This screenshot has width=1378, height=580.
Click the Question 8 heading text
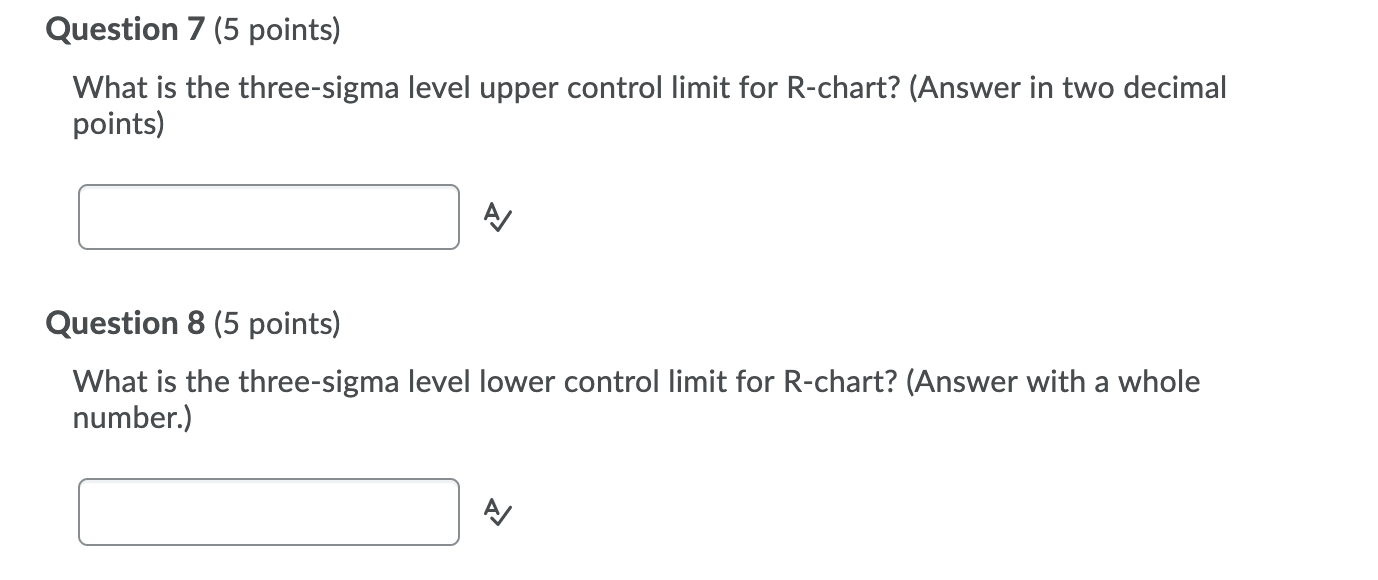124,323
